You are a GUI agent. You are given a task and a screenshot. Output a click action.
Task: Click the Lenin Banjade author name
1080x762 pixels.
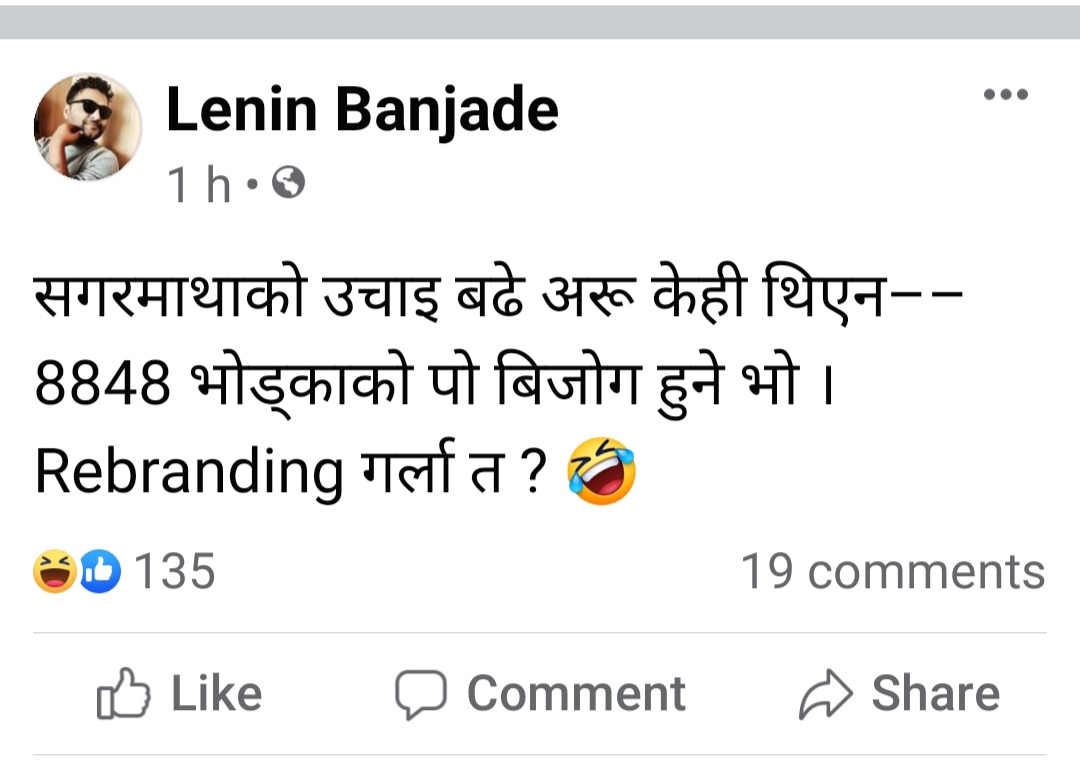coord(361,109)
